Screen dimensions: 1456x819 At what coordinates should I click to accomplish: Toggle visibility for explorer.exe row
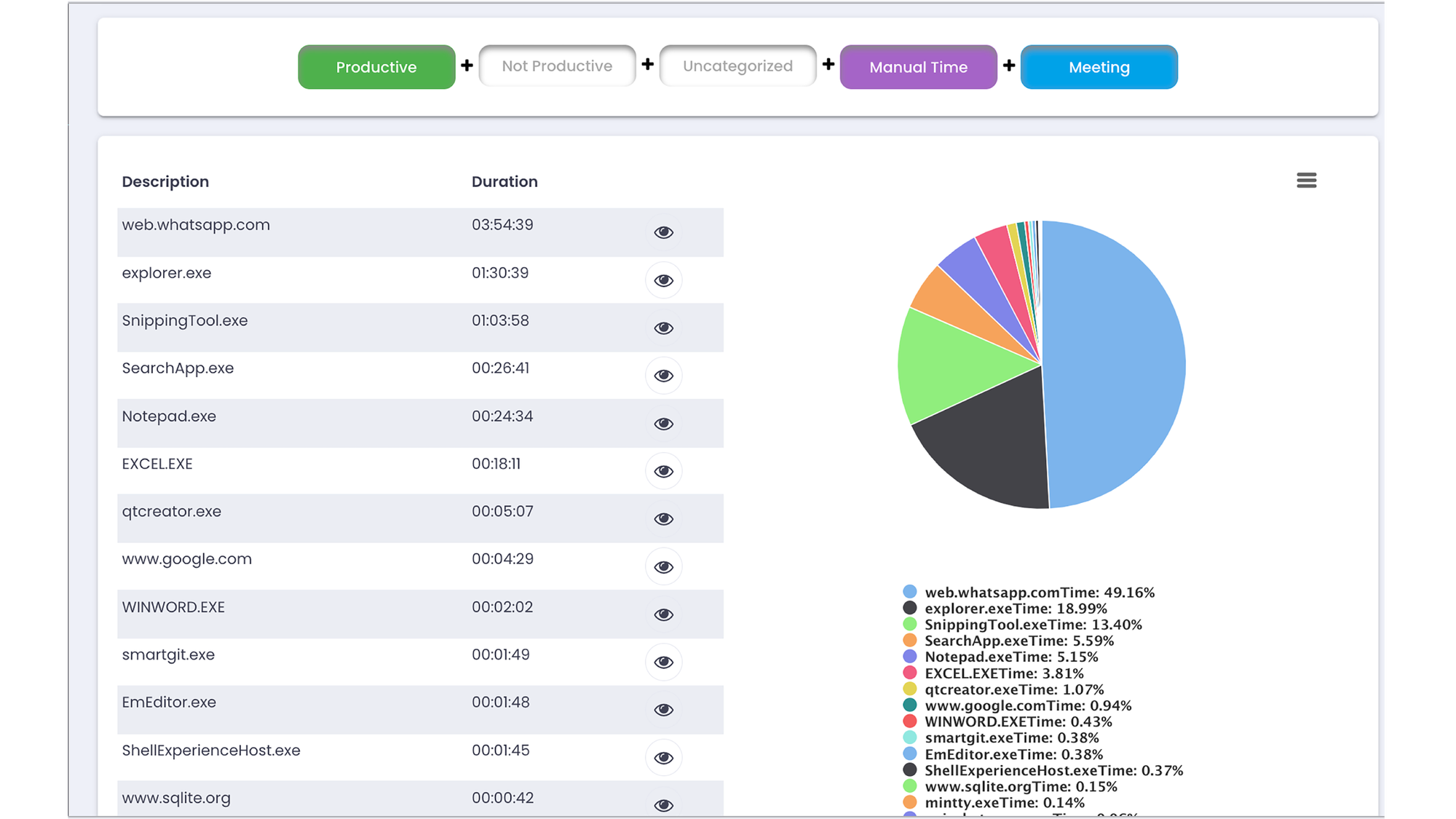coord(663,280)
